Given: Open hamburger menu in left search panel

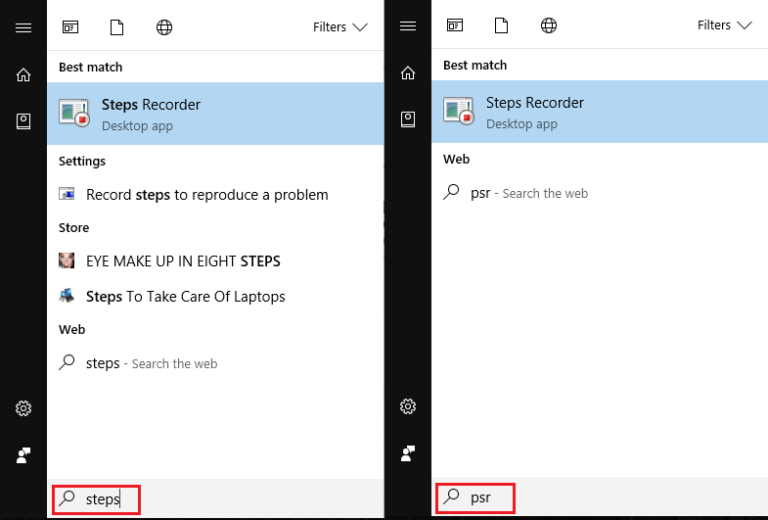Looking at the screenshot, I should (x=23, y=27).
